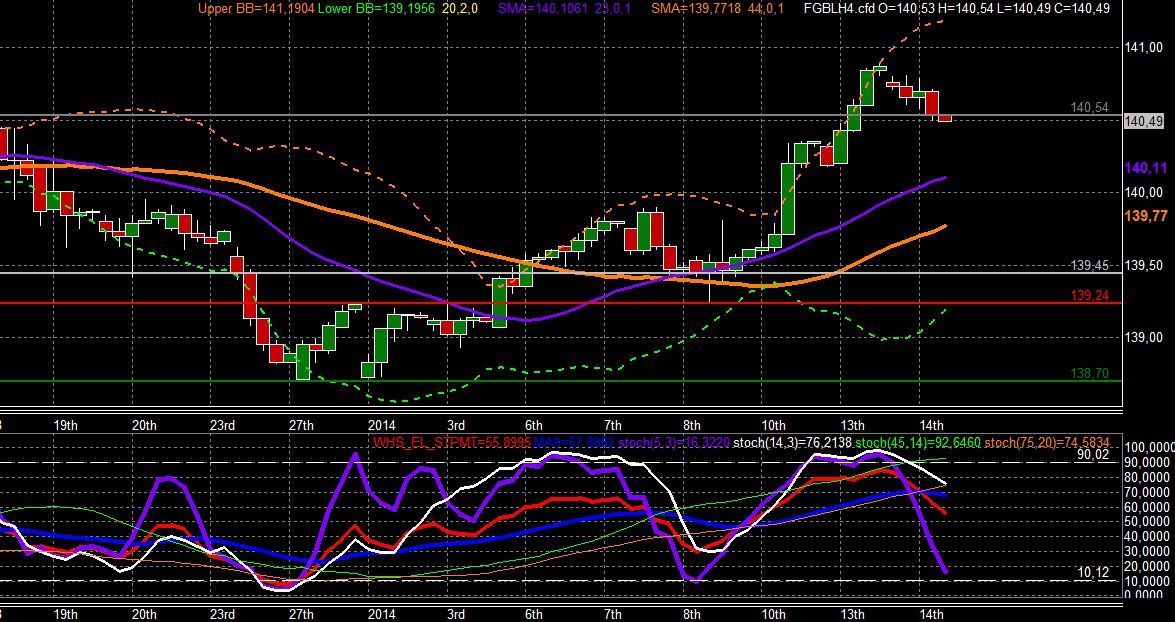Image resolution: width=1175 pixels, height=622 pixels.
Task: Click the 139,00 price axis label
Action: click(x=1144, y=337)
